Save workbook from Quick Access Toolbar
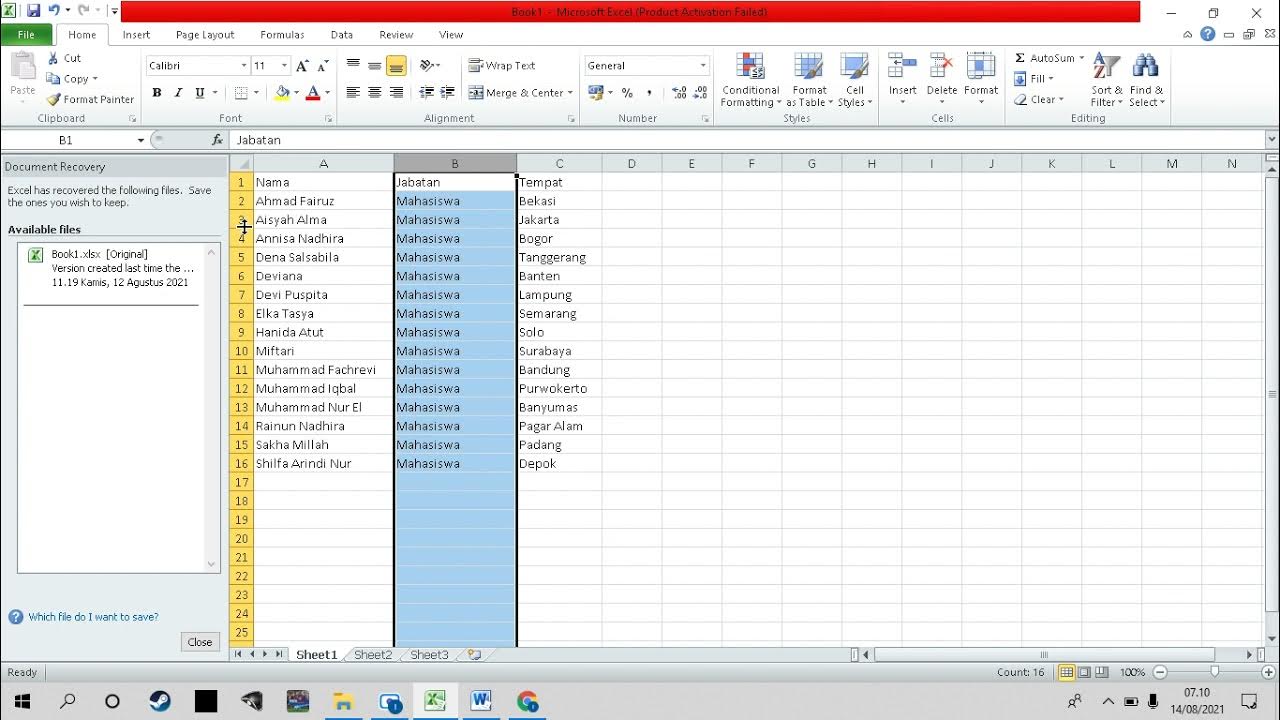Screen dimensions: 1280x720 (x=33, y=12)
